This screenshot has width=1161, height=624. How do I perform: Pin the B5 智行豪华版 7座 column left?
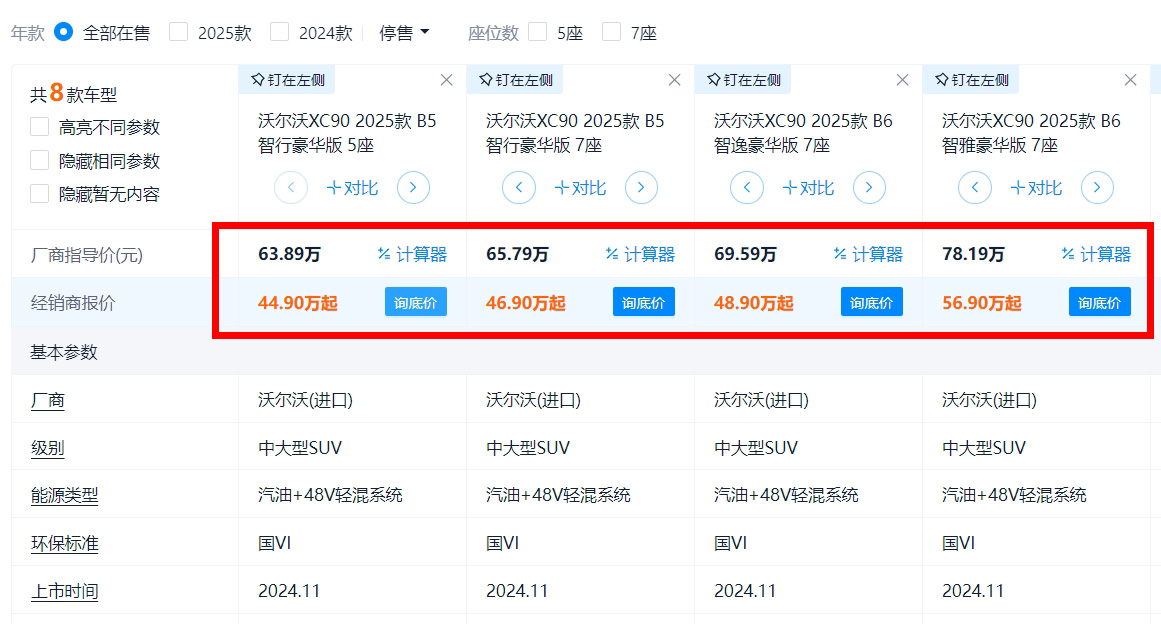coord(515,80)
